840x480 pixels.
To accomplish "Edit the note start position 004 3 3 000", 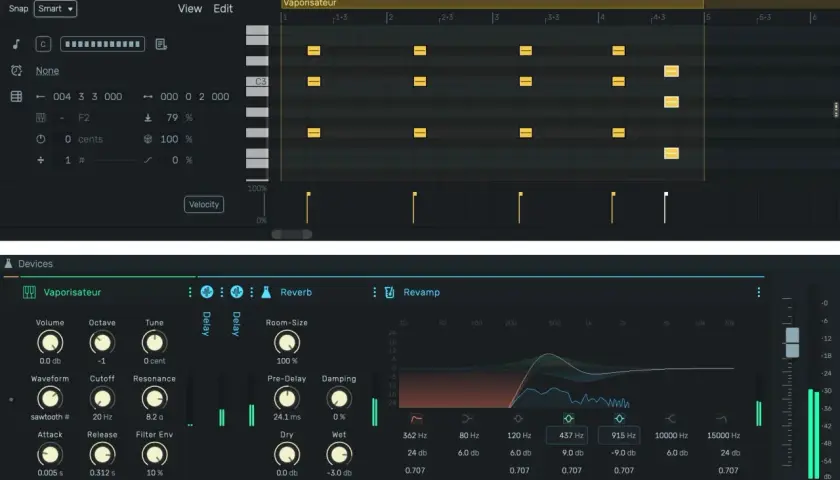I will pos(87,96).
